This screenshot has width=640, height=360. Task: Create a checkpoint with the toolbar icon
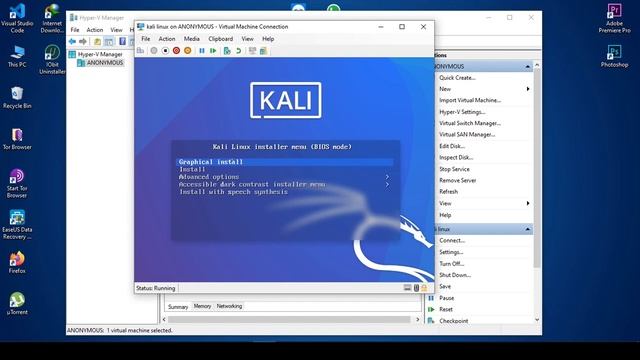click(x=227, y=51)
